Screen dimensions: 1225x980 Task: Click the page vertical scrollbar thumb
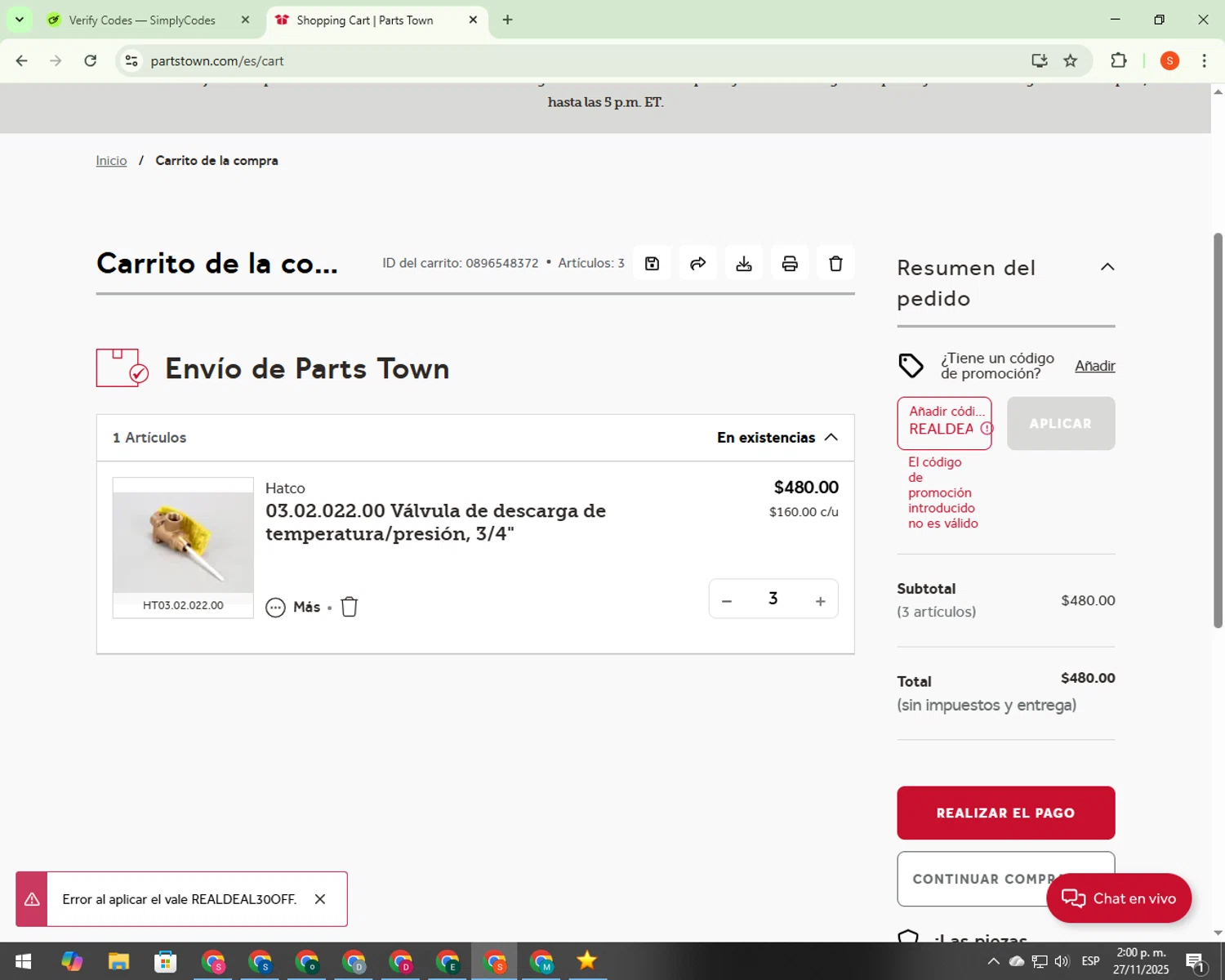(x=1218, y=430)
